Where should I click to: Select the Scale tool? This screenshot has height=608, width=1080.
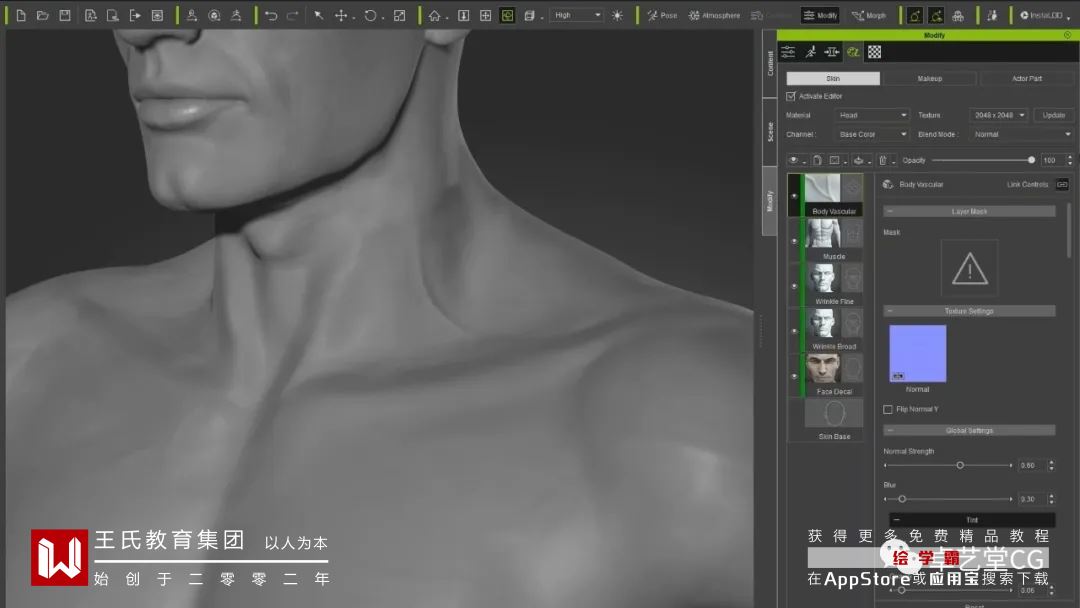tap(399, 15)
